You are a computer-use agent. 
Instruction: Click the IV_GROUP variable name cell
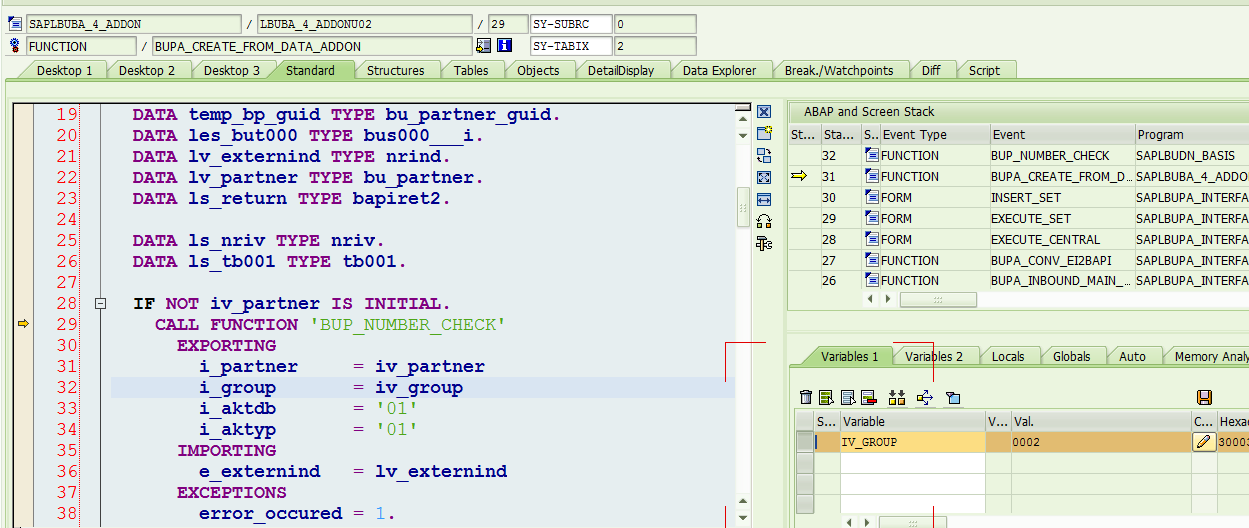click(912, 441)
